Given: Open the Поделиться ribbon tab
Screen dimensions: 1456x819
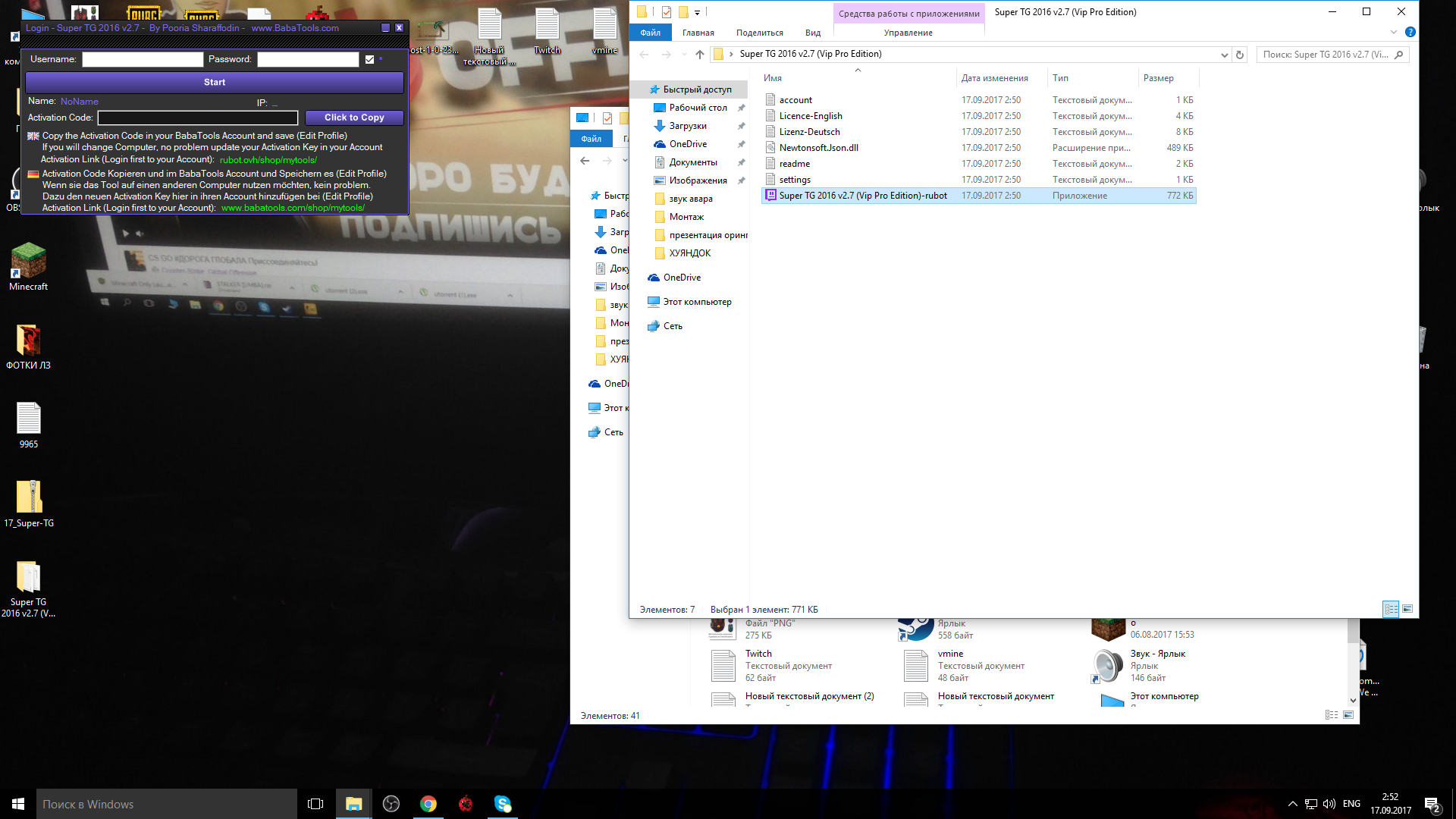Looking at the screenshot, I should [759, 33].
